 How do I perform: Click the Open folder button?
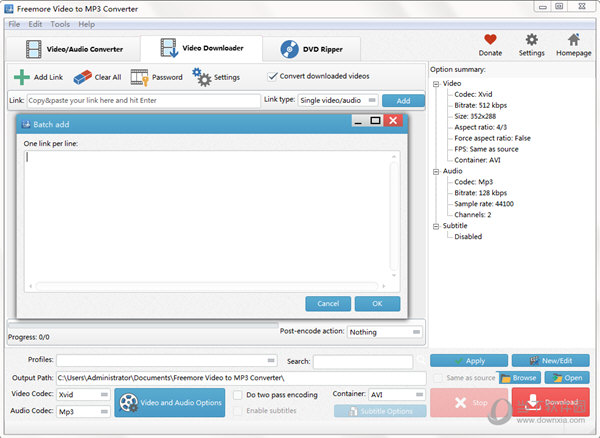[x=567, y=378]
